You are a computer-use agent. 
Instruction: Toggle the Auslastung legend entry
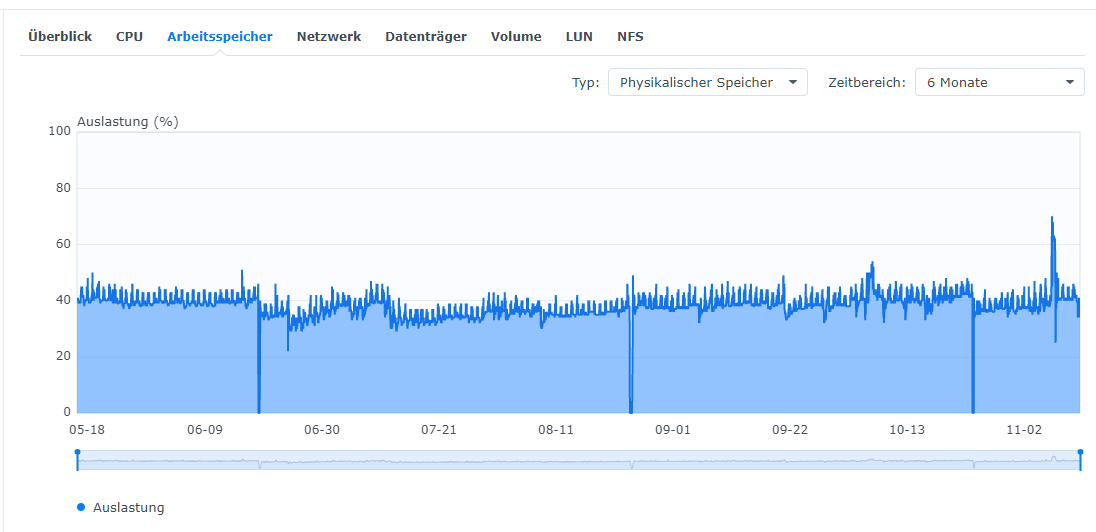pyautogui.click(x=121, y=508)
